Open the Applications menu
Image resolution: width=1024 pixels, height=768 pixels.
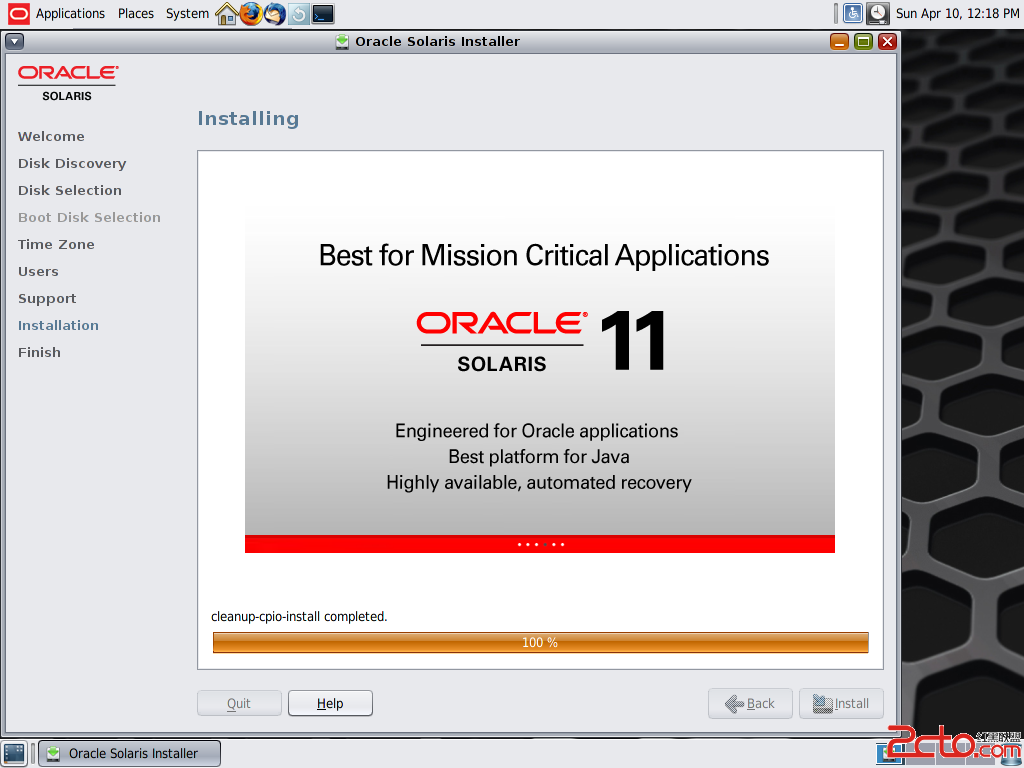[x=70, y=14]
